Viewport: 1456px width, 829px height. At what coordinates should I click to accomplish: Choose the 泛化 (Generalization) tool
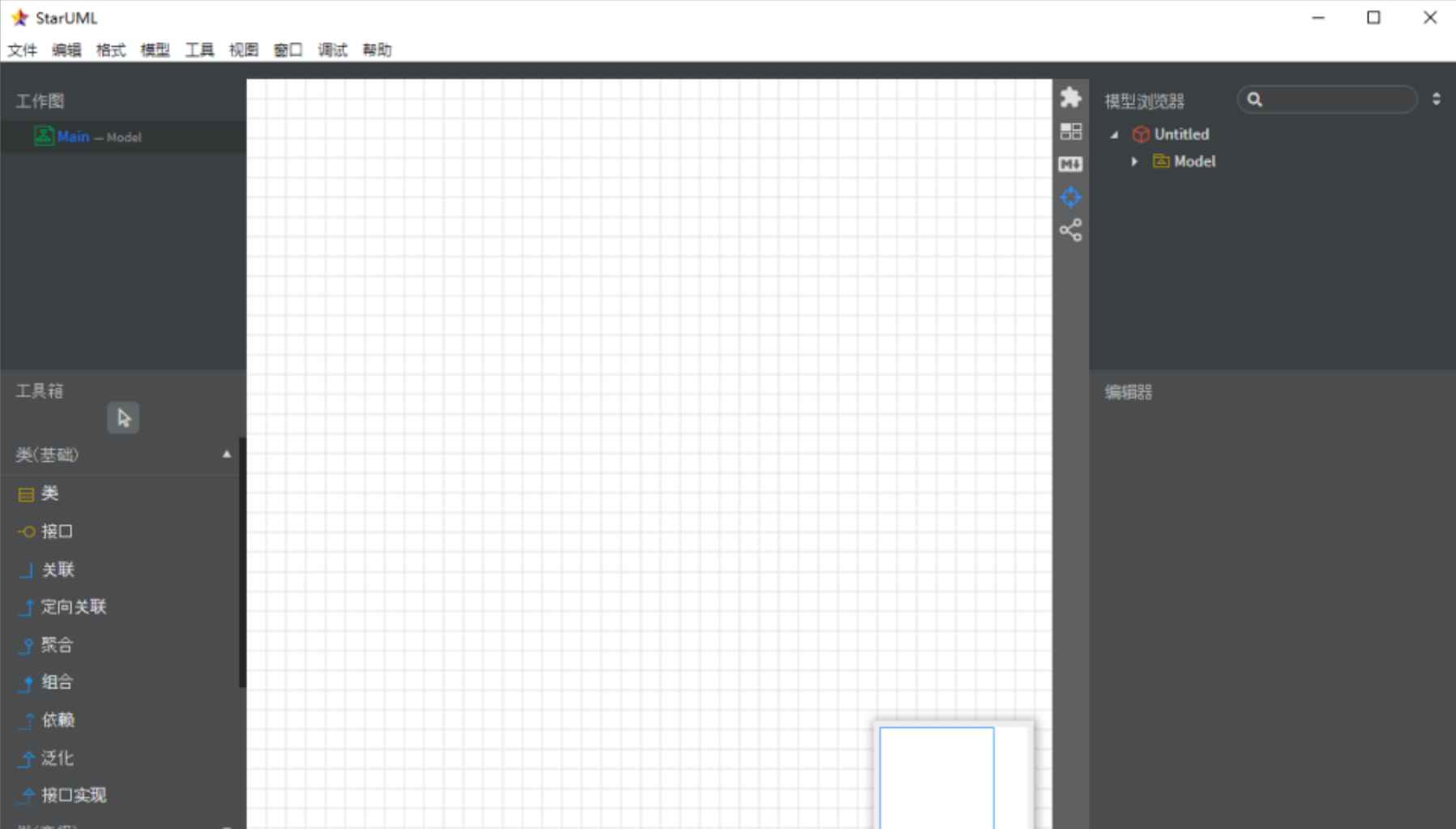[x=57, y=758]
